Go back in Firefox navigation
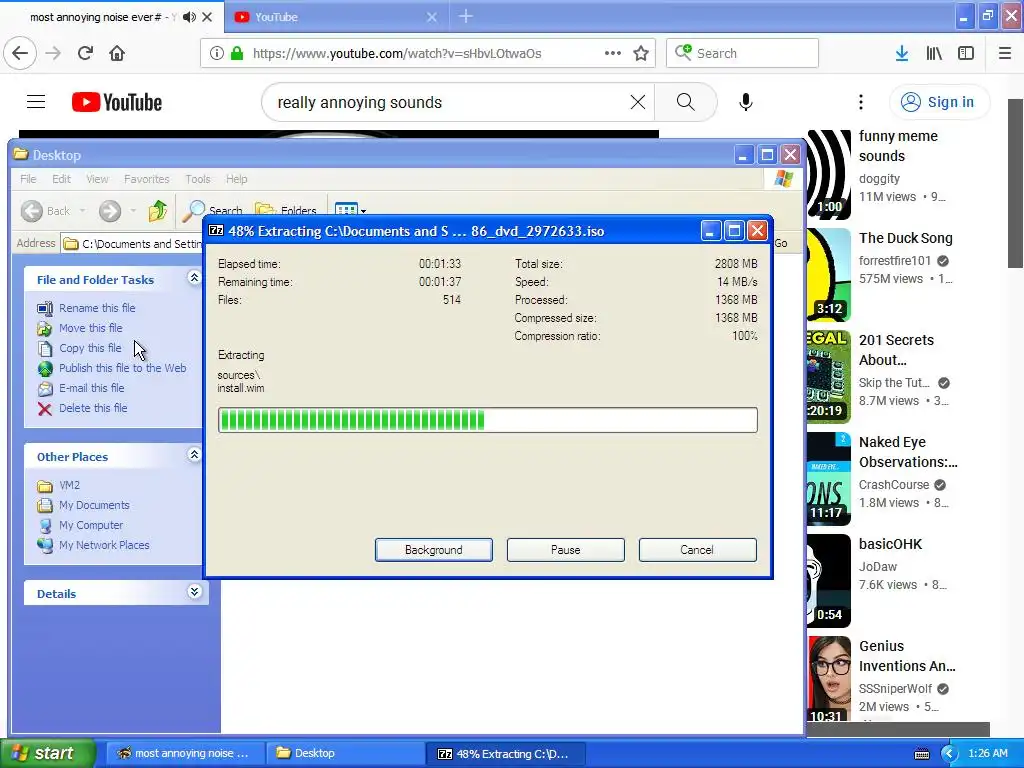Image resolution: width=1024 pixels, height=768 pixels. pos(20,53)
